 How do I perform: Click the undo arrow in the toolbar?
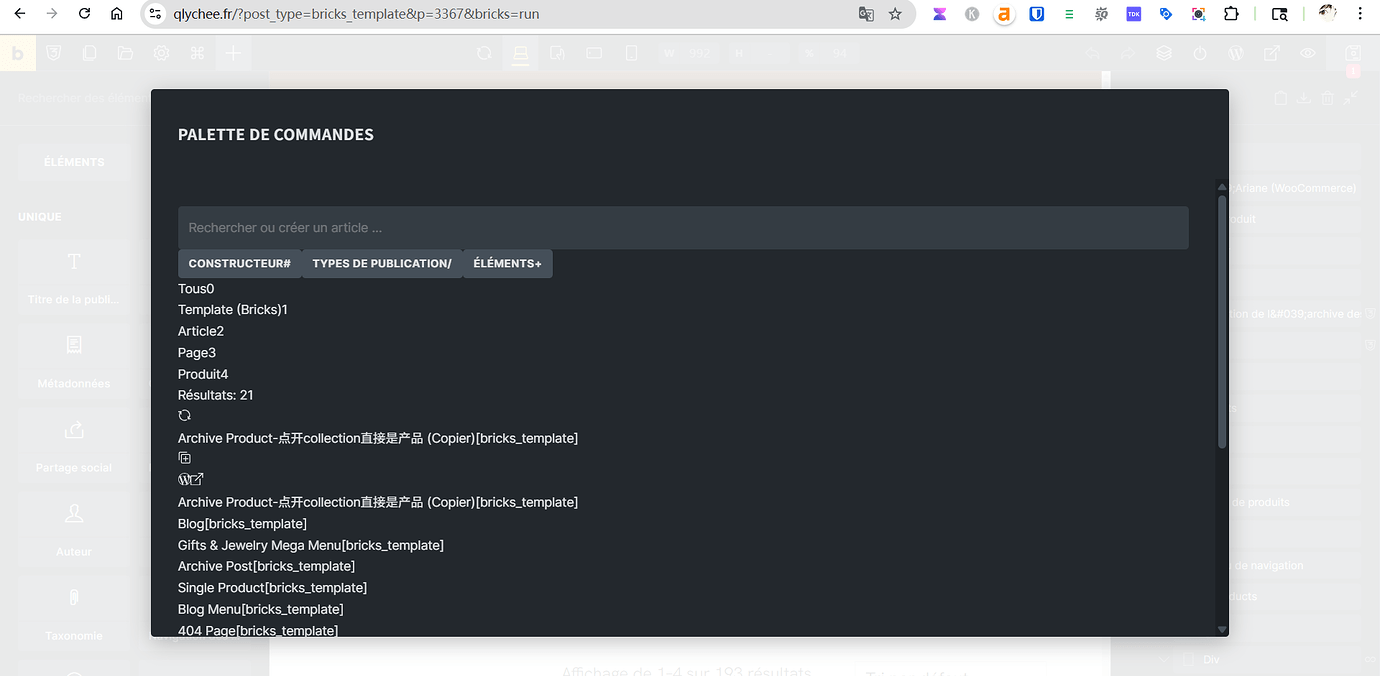point(1092,53)
